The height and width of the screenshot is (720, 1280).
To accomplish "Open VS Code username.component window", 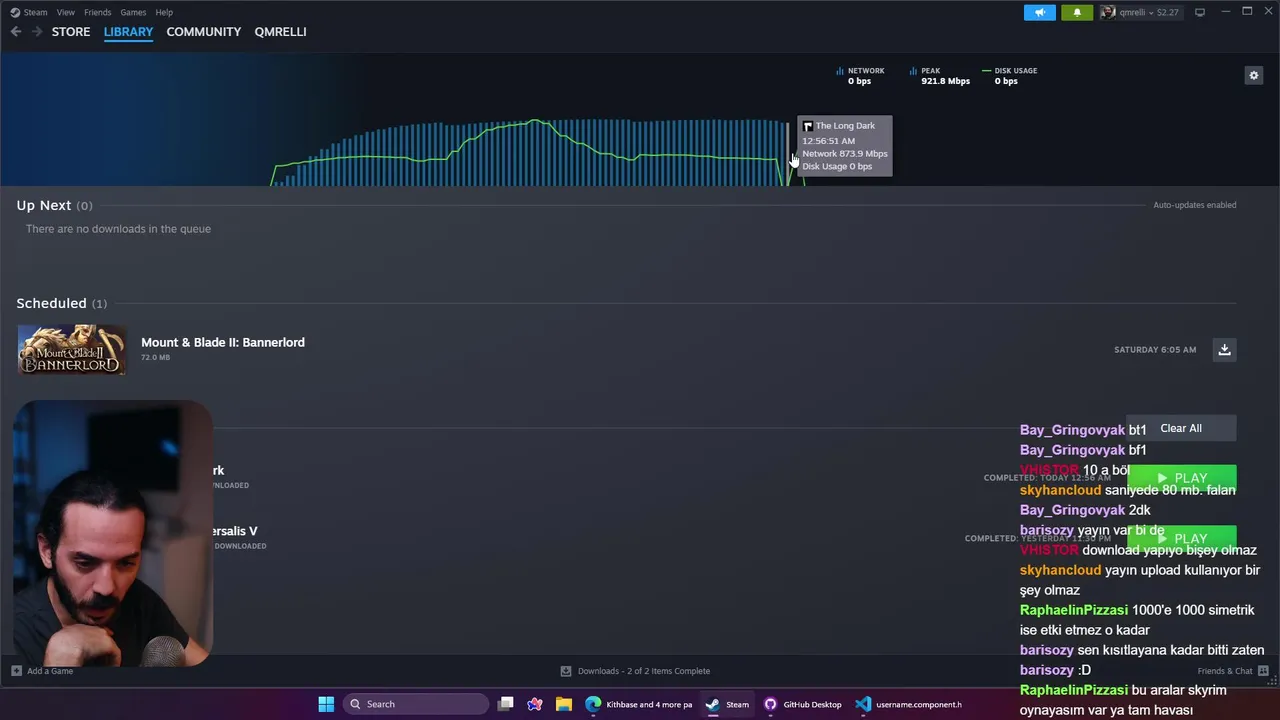I will (909, 704).
